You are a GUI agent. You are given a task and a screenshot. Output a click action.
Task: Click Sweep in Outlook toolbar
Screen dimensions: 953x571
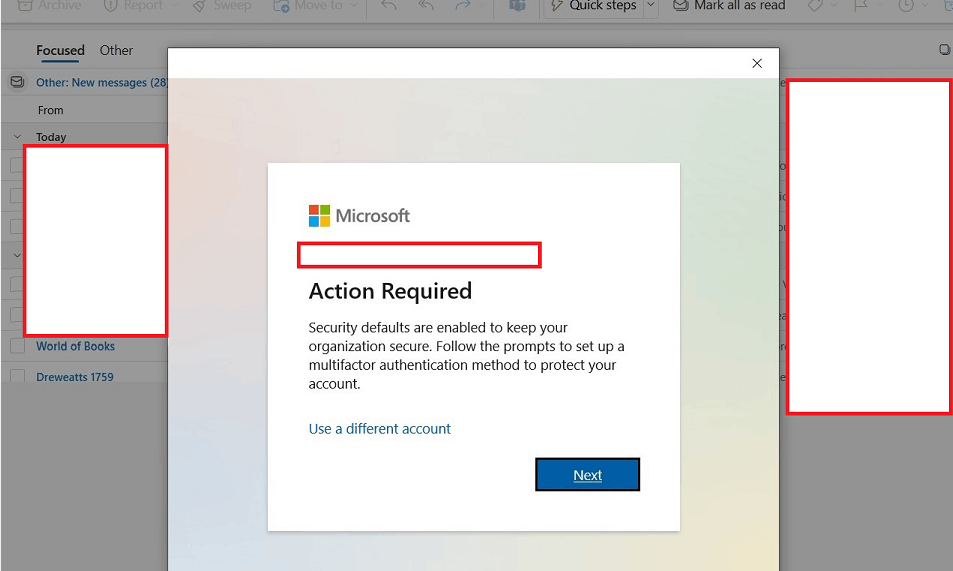coord(222,5)
